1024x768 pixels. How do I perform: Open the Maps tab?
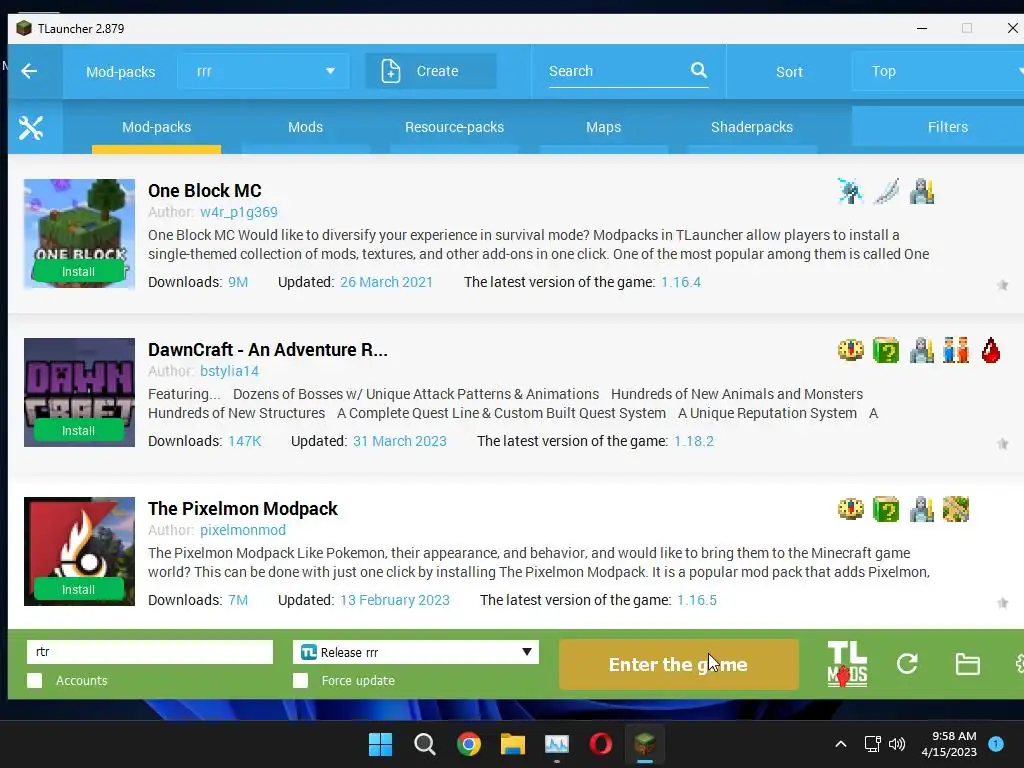(603, 127)
